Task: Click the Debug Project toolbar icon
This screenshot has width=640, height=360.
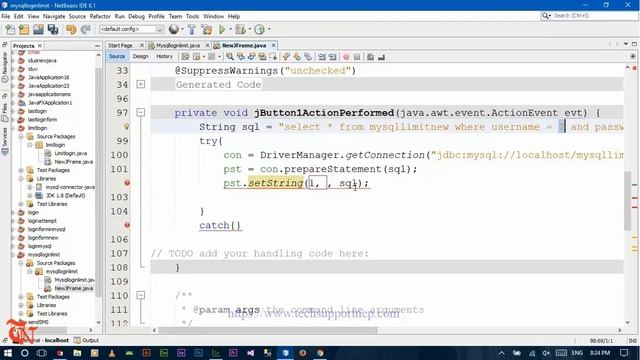Action: click(x=240, y=29)
